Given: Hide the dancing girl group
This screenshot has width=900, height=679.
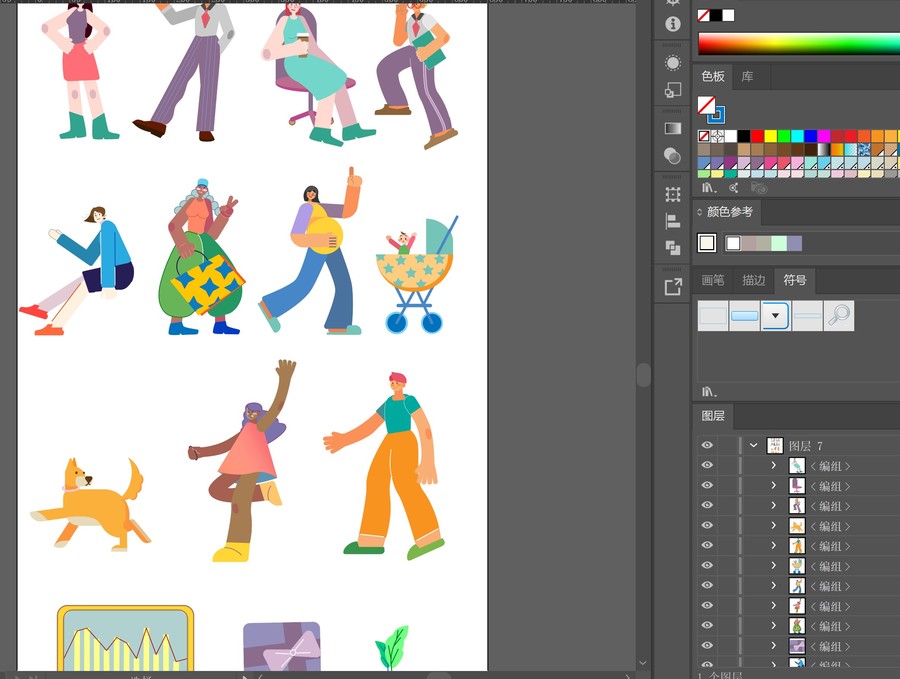Looking at the screenshot, I should (x=707, y=606).
